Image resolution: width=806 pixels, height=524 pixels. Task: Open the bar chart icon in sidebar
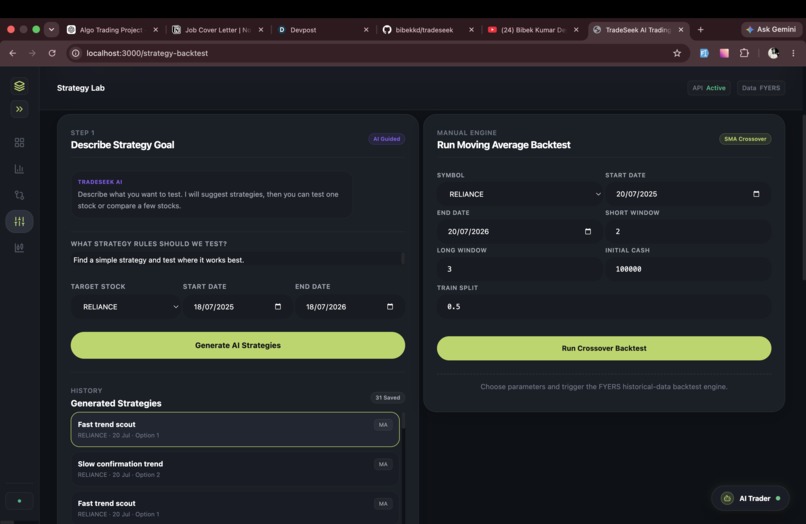(x=20, y=169)
